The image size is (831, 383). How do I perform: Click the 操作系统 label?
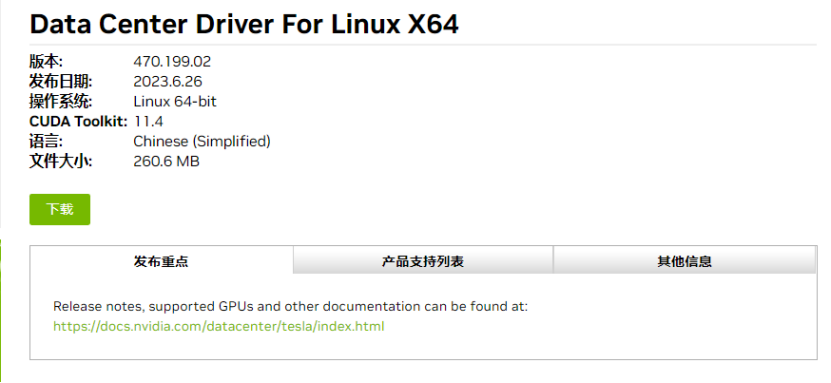(60, 101)
